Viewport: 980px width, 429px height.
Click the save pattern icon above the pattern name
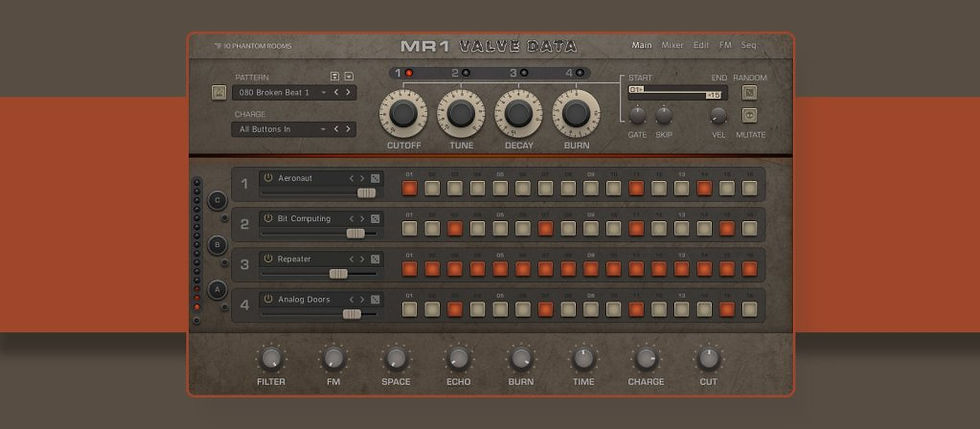[x=335, y=76]
